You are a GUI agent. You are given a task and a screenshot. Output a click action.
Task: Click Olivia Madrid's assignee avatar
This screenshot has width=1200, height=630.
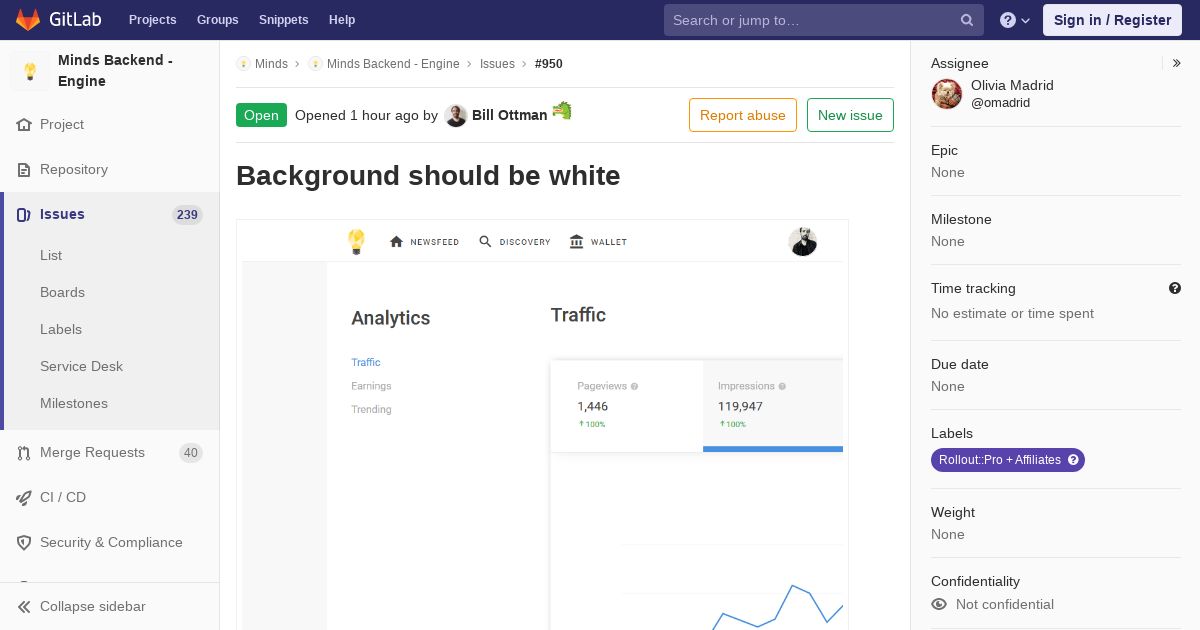947,94
